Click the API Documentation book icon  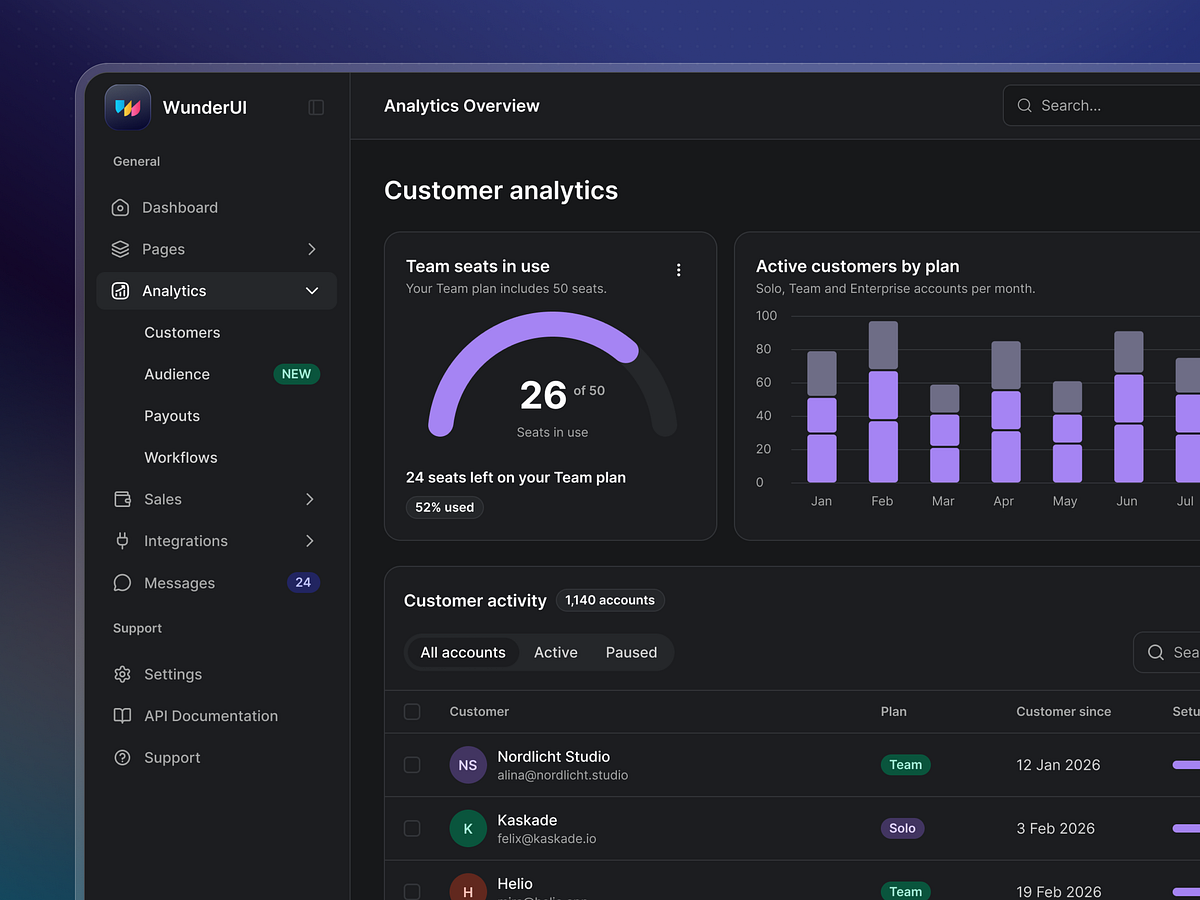coord(122,716)
